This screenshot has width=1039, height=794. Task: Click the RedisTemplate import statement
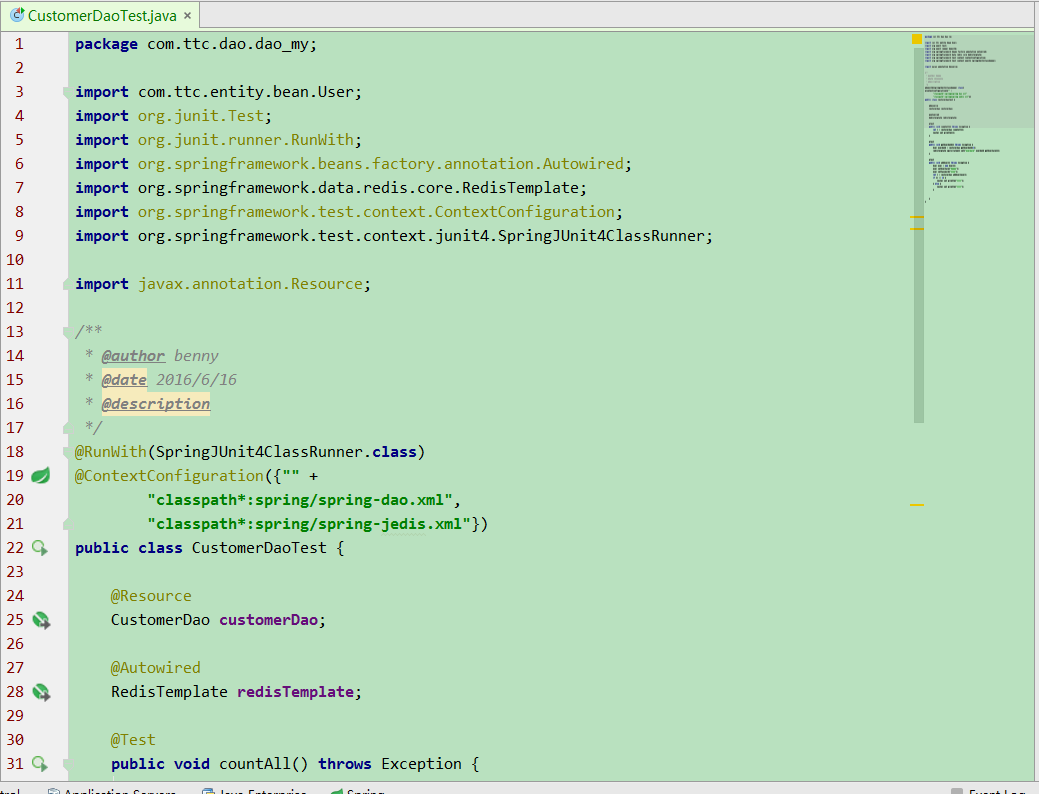pyautogui.click(x=331, y=188)
